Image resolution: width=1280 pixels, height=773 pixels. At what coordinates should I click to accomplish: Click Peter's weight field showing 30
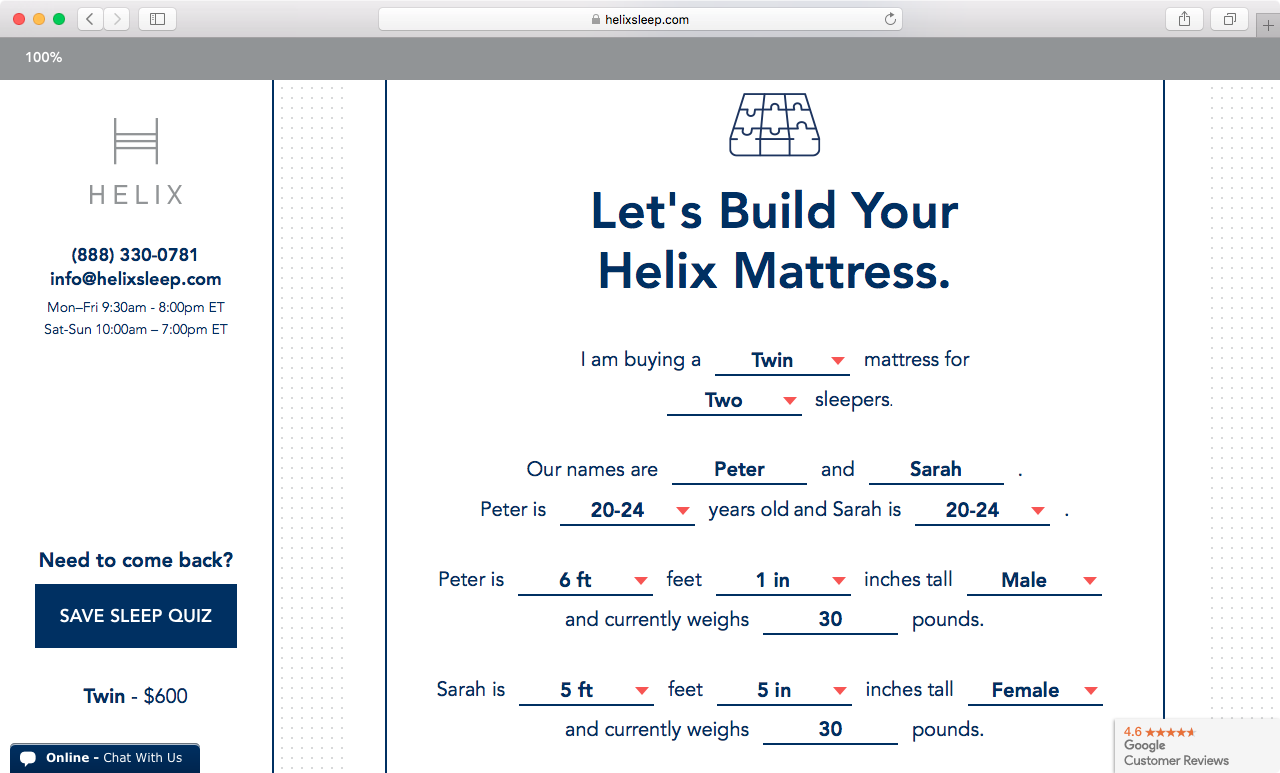(830, 620)
